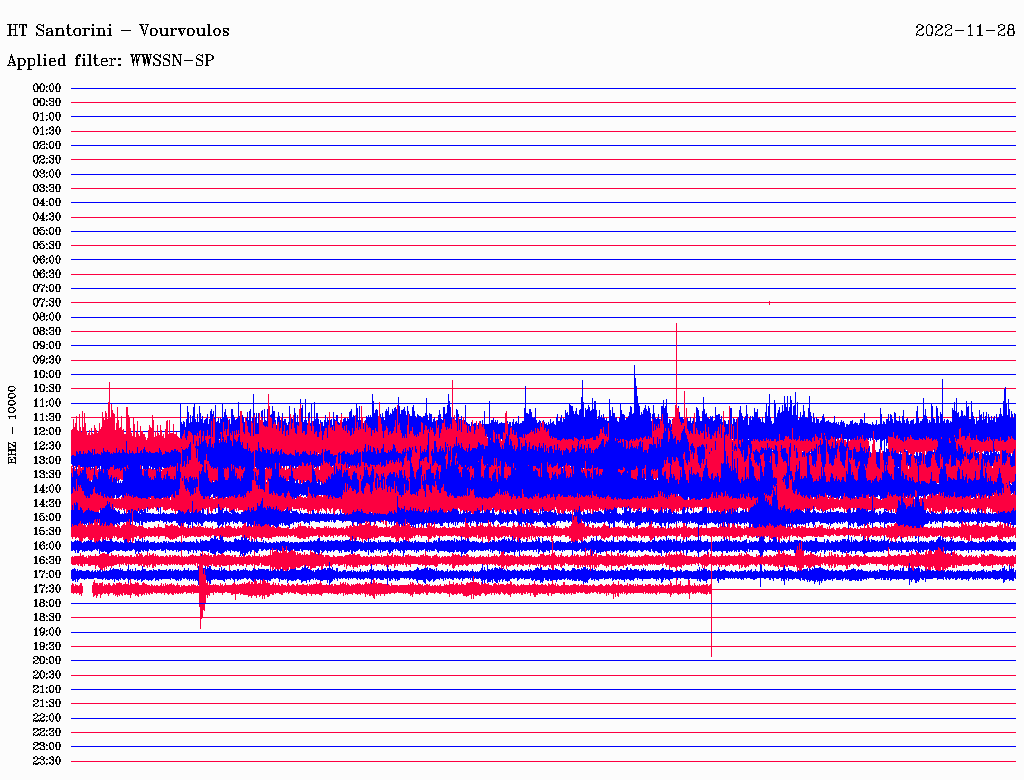Click the red event burst hanging below the 17:30 trace
The width and height of the screenshot is (1024, 780).
click(x=202, y=605)
